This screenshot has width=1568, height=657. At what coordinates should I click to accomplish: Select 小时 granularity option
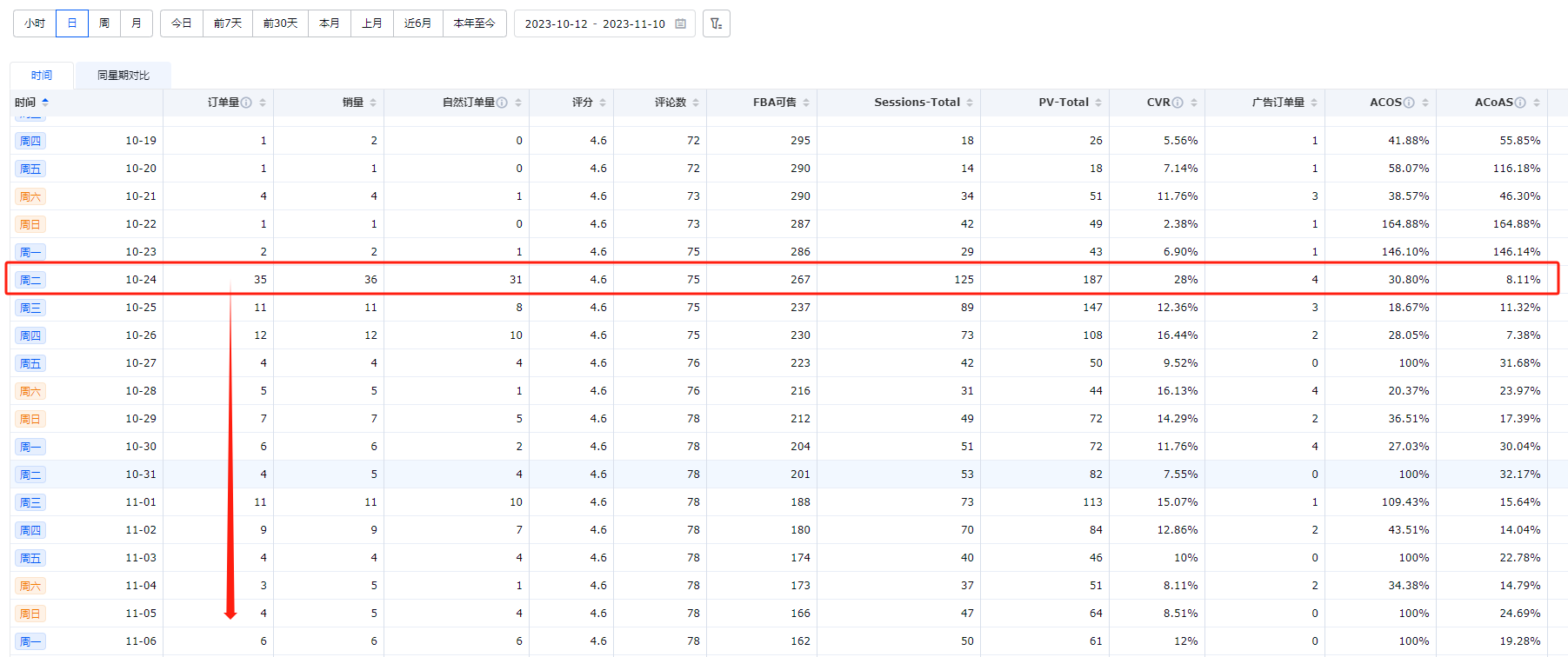coord(35,23)
